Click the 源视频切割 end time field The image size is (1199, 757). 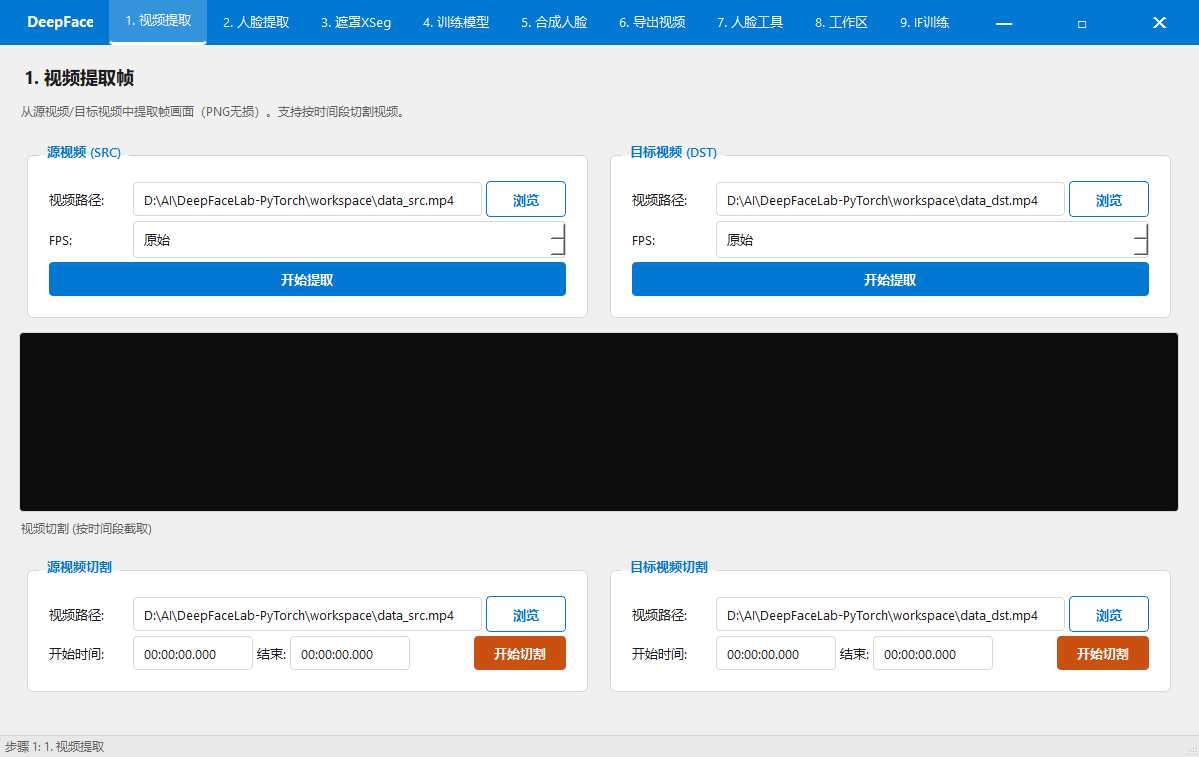pyautogui.click(x=350, y=654)
